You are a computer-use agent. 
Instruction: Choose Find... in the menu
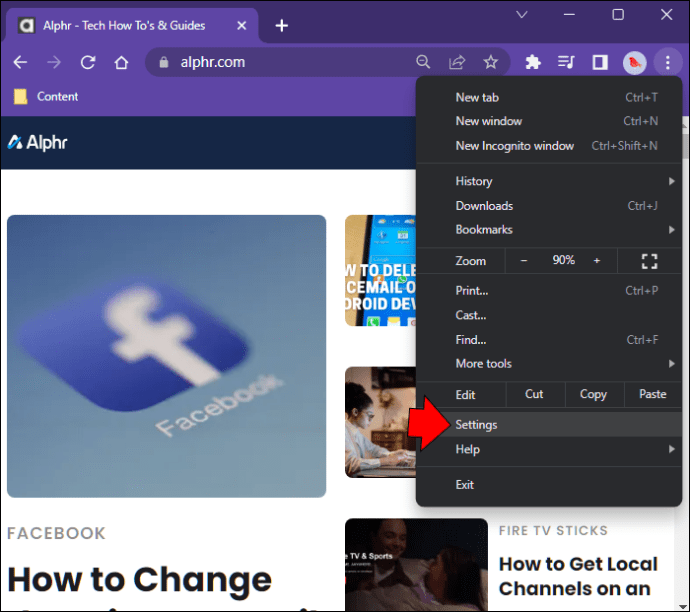pos(549,340)
